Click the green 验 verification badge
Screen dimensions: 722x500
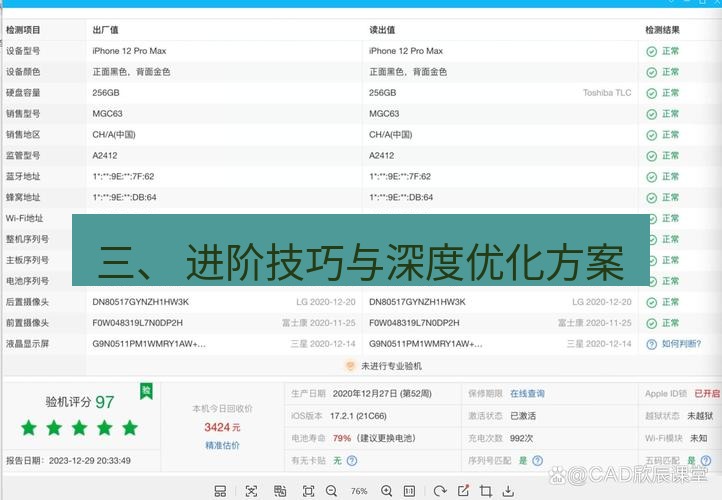point(146,391)
